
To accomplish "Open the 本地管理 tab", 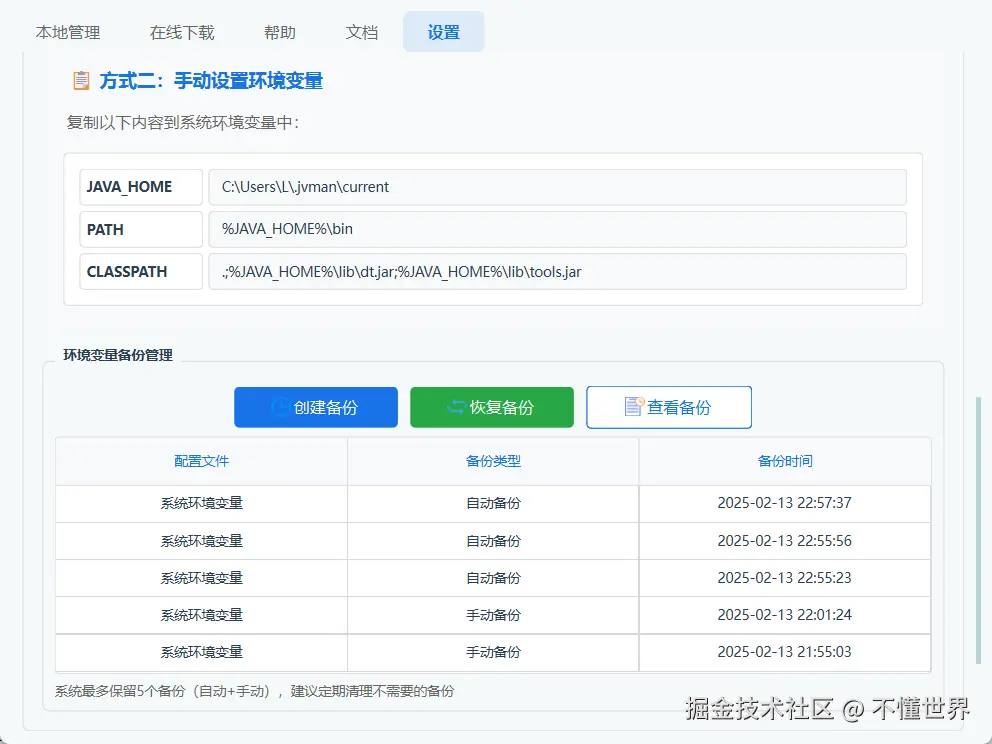I will tap(68, 32).
